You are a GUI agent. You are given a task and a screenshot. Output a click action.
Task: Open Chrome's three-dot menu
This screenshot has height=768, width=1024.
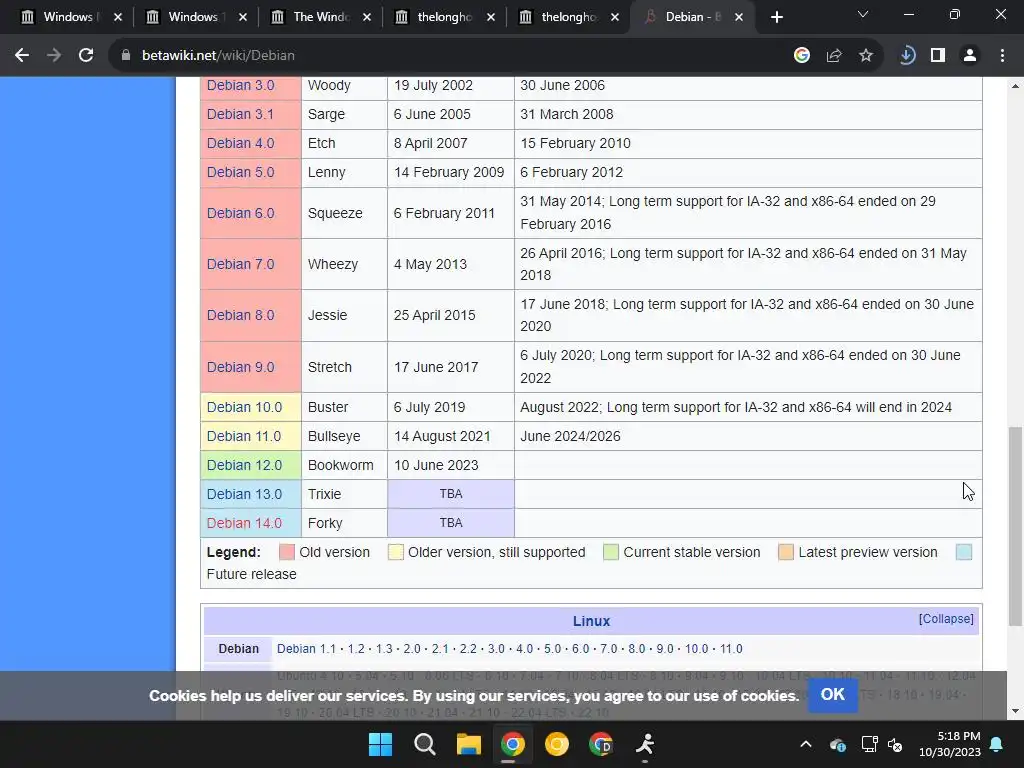point(1002,56)
